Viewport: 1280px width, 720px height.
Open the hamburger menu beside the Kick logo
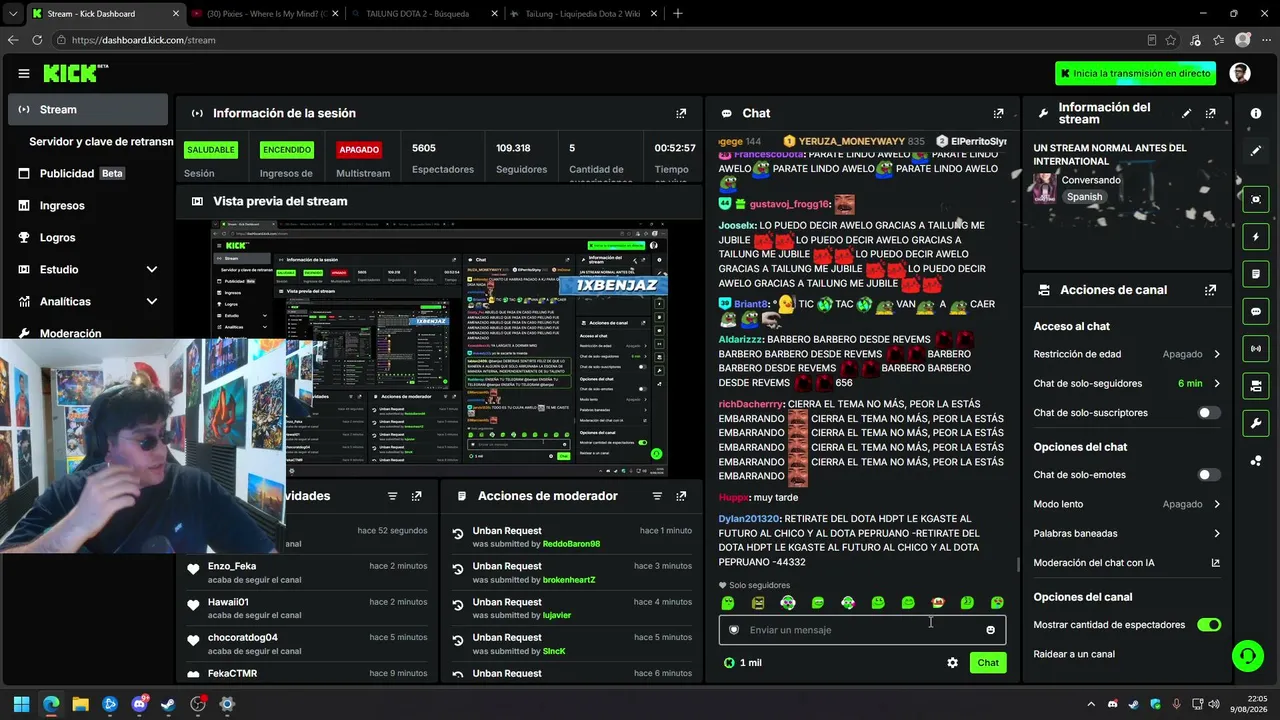click(24, 73)
